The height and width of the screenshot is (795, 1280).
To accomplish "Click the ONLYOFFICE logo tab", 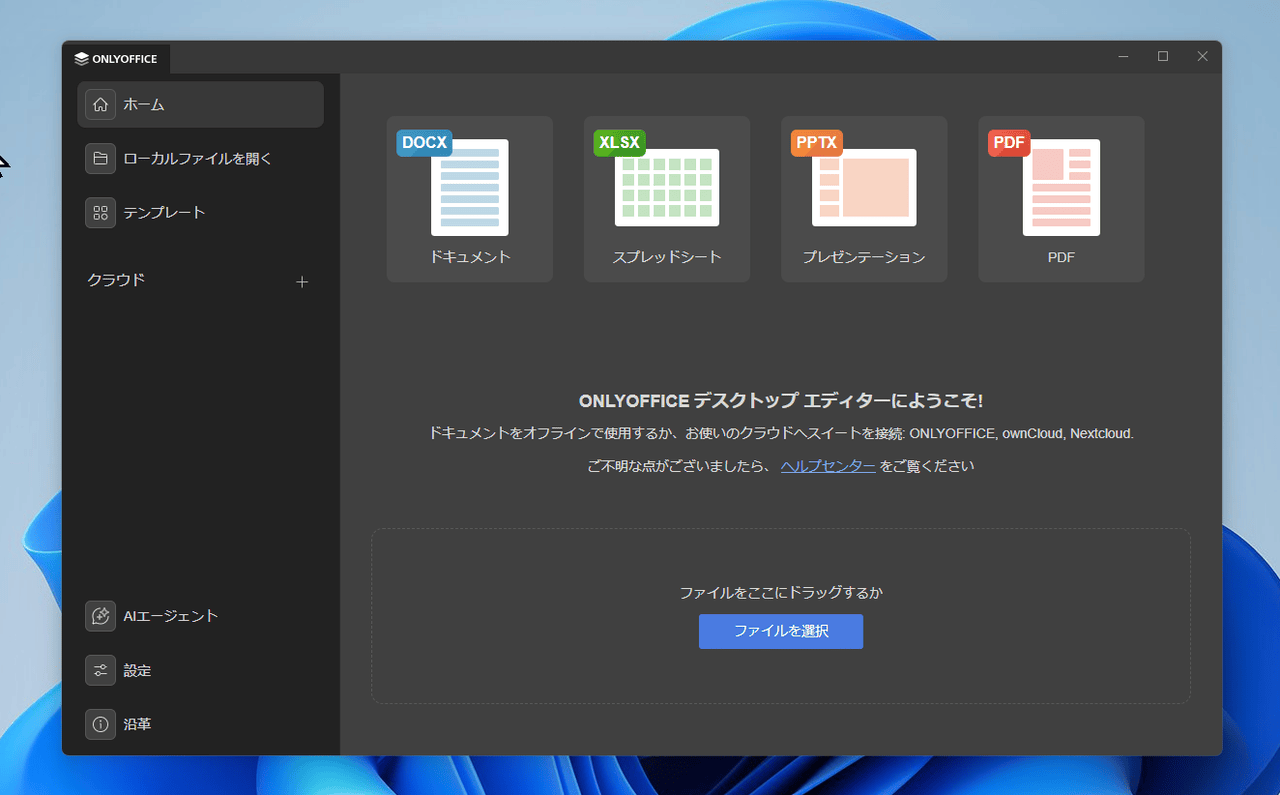I will tap(116, 58).
